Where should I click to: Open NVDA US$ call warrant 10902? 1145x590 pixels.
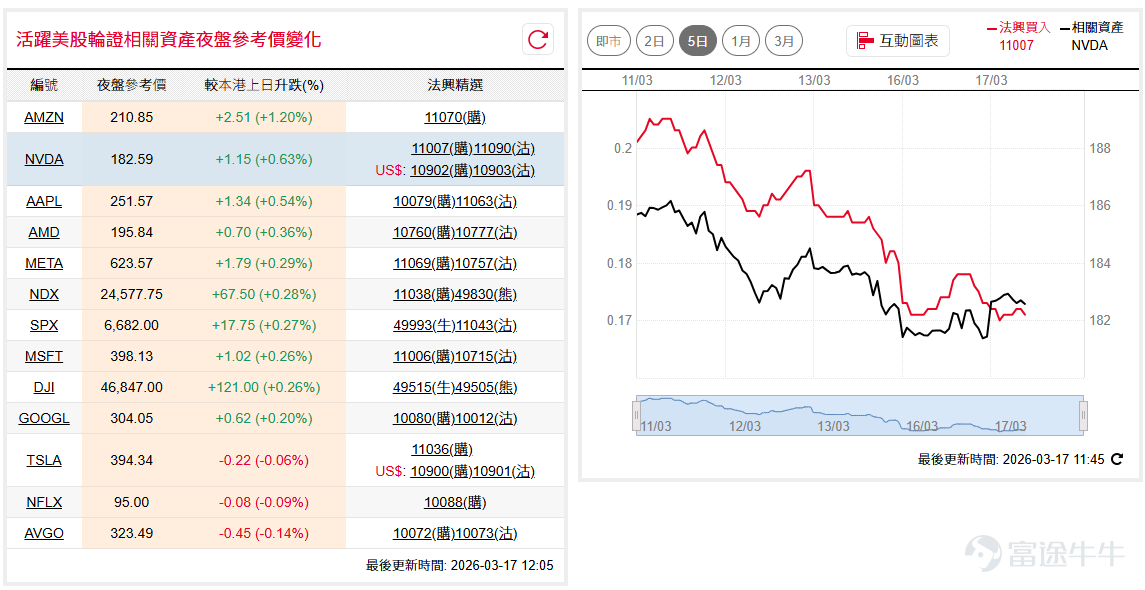tap(443, 170)
